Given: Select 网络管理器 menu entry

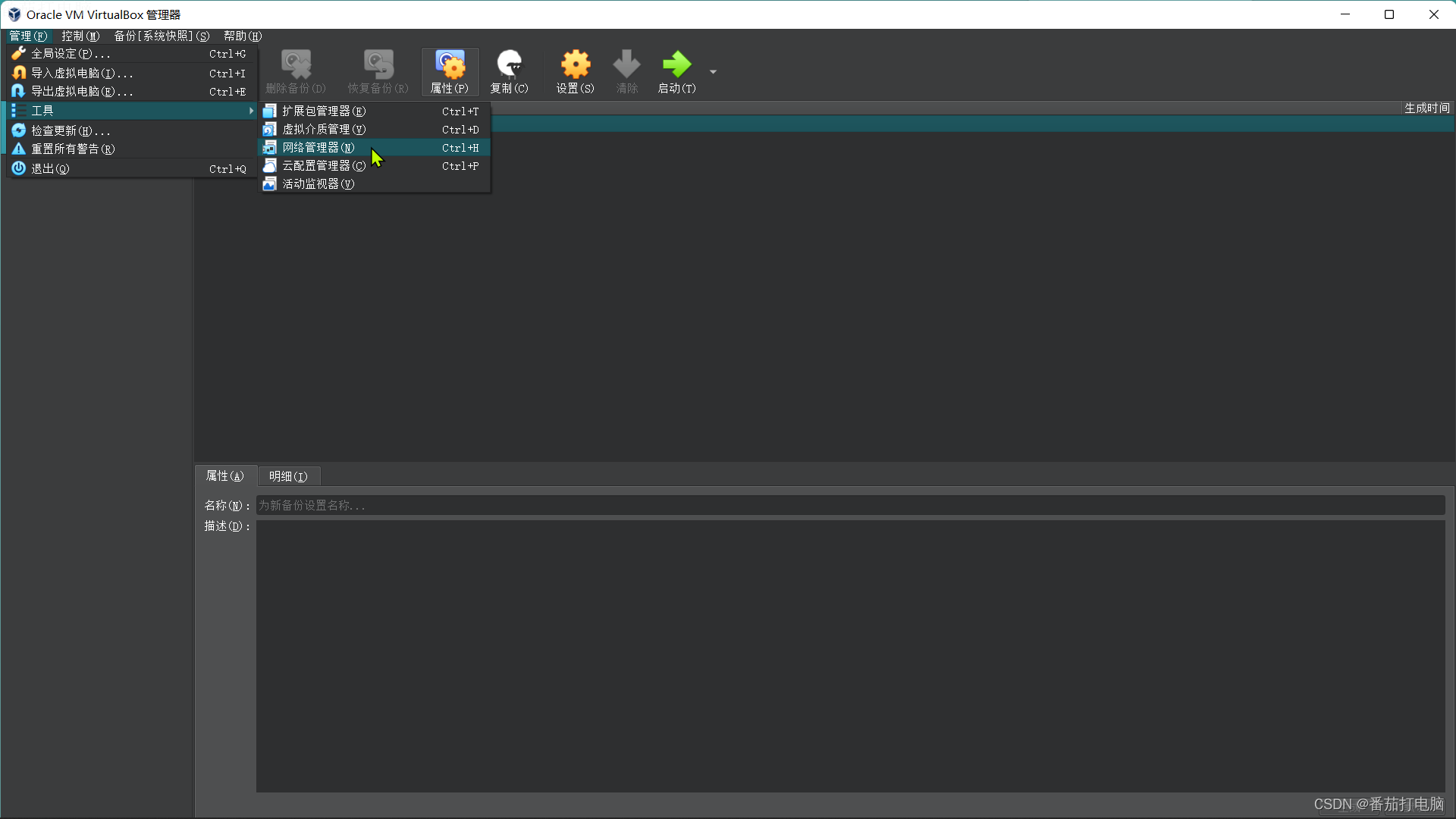Looking at the screenshot, I should tap(375, 148).
